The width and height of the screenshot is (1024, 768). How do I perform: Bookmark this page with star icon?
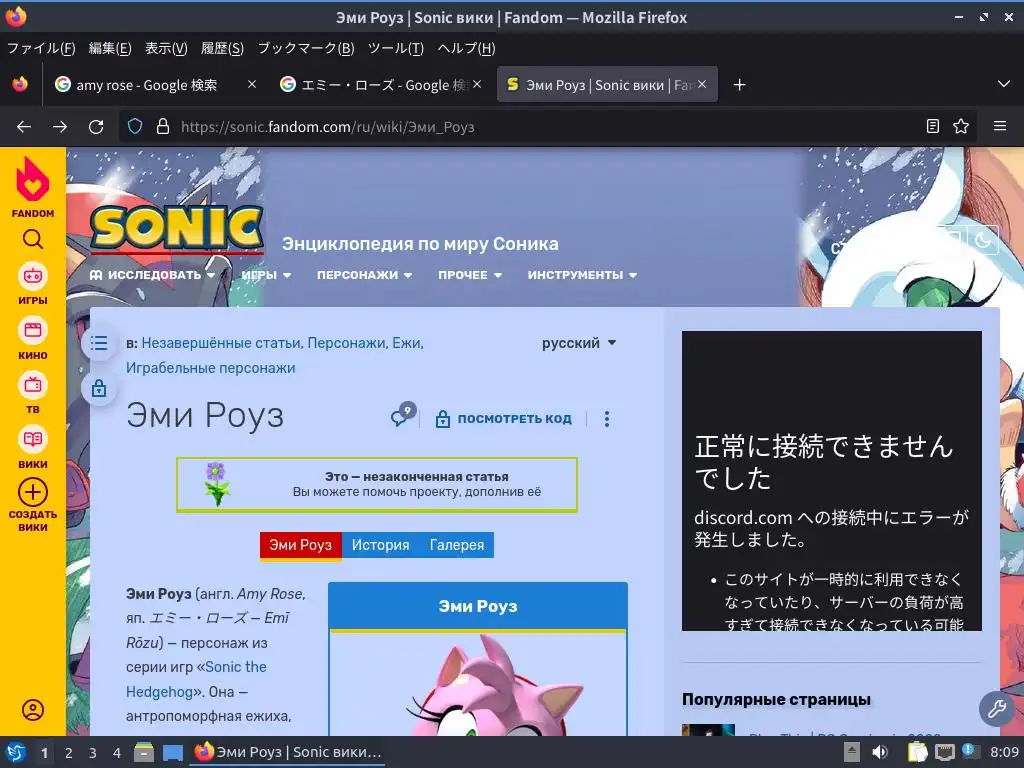click(x=961, y=126)
